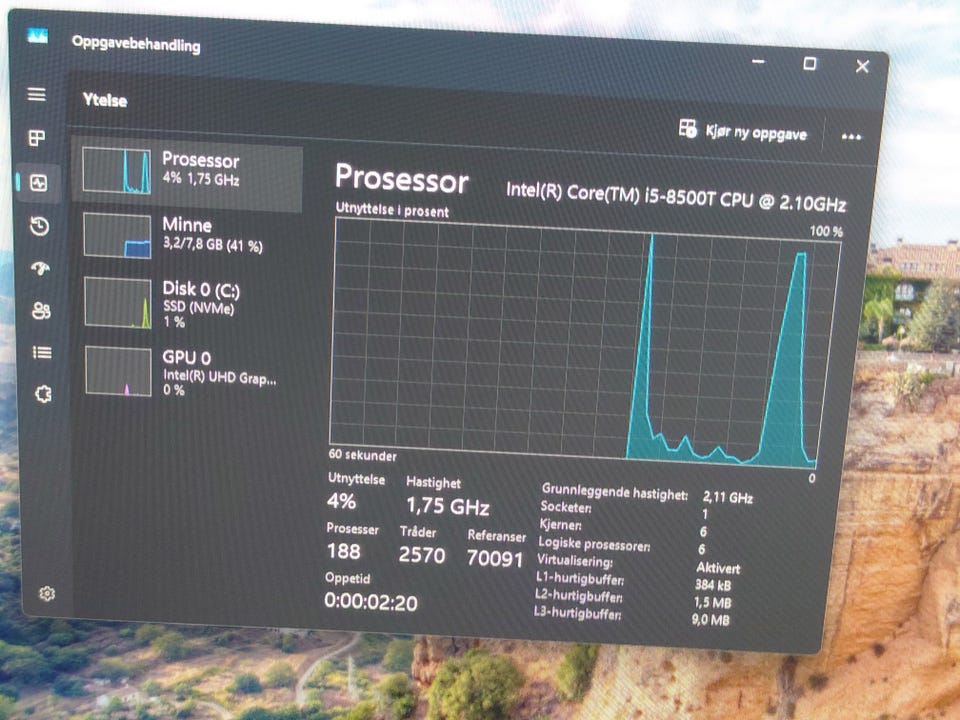Image resolution: width=960 pixels, height=720 pixels.
Task: Open the three-dots more options menu
Action: click(x=851, y=137)
